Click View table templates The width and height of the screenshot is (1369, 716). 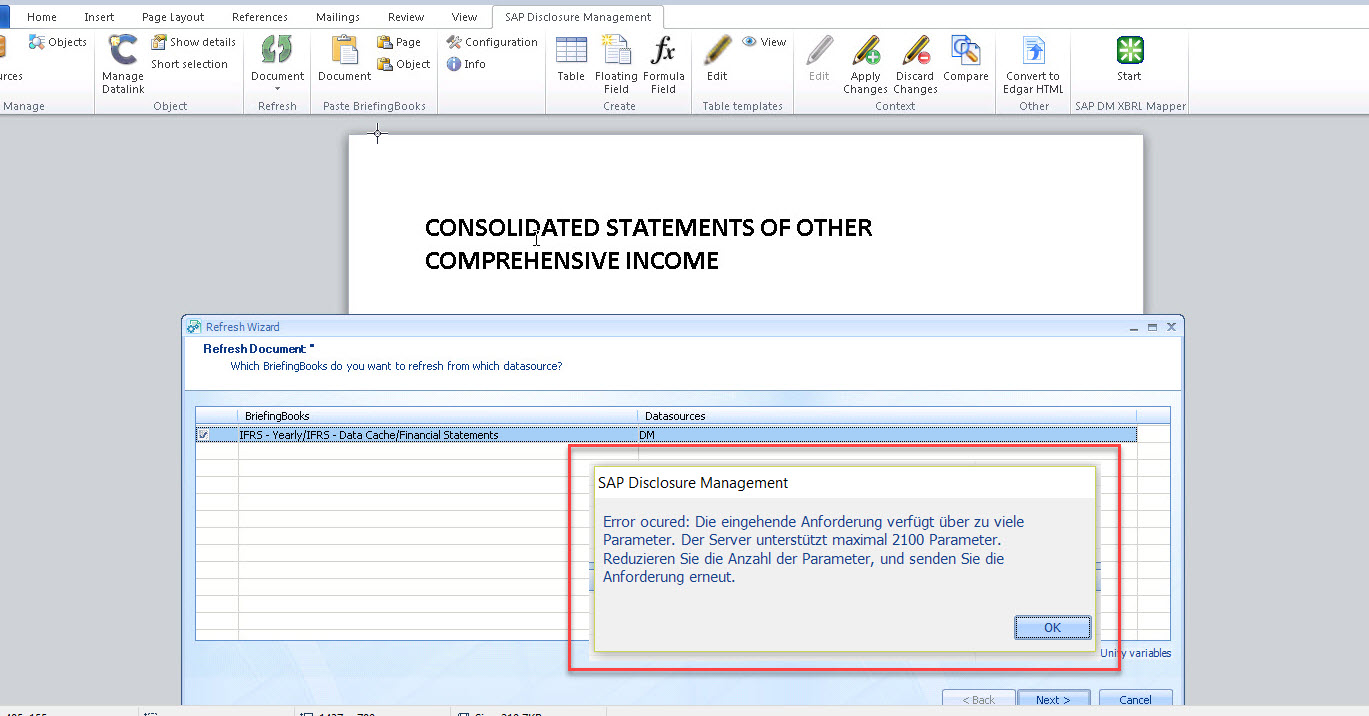pyautogui.click(x=764, y=42)
